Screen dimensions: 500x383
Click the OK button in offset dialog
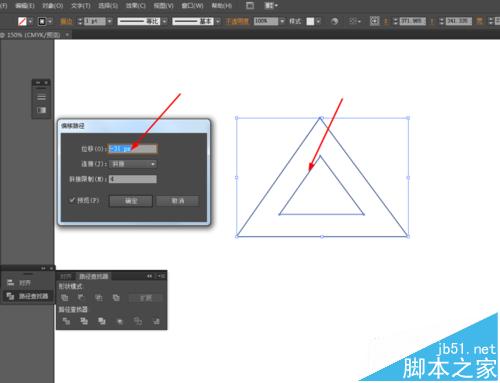131,201
